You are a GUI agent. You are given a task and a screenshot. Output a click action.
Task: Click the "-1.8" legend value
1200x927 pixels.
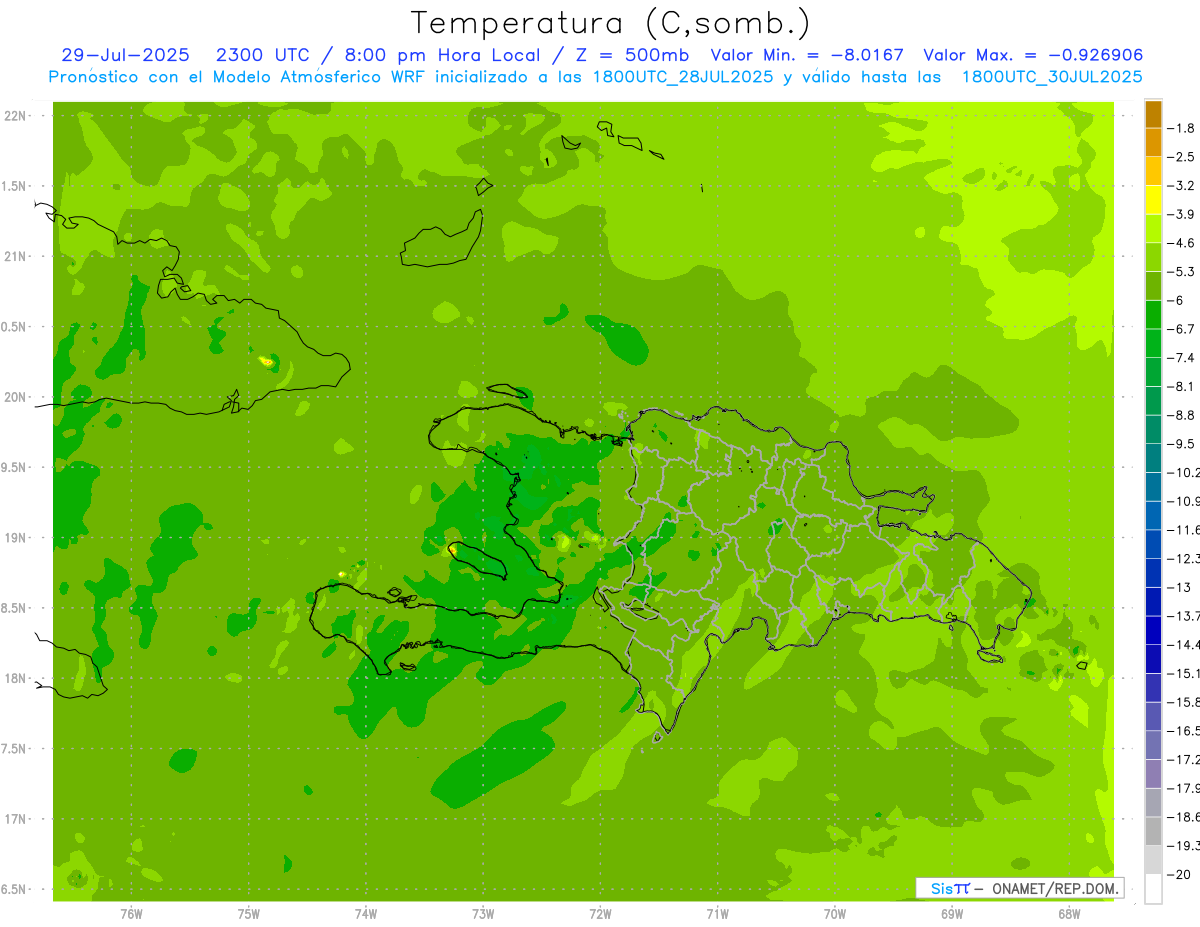click(1181, 128)
